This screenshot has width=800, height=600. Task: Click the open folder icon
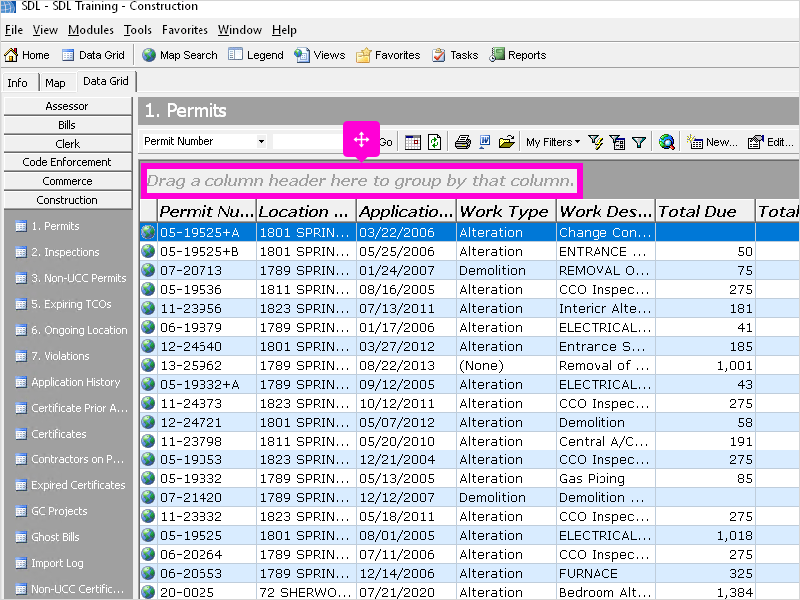point(507,142)
